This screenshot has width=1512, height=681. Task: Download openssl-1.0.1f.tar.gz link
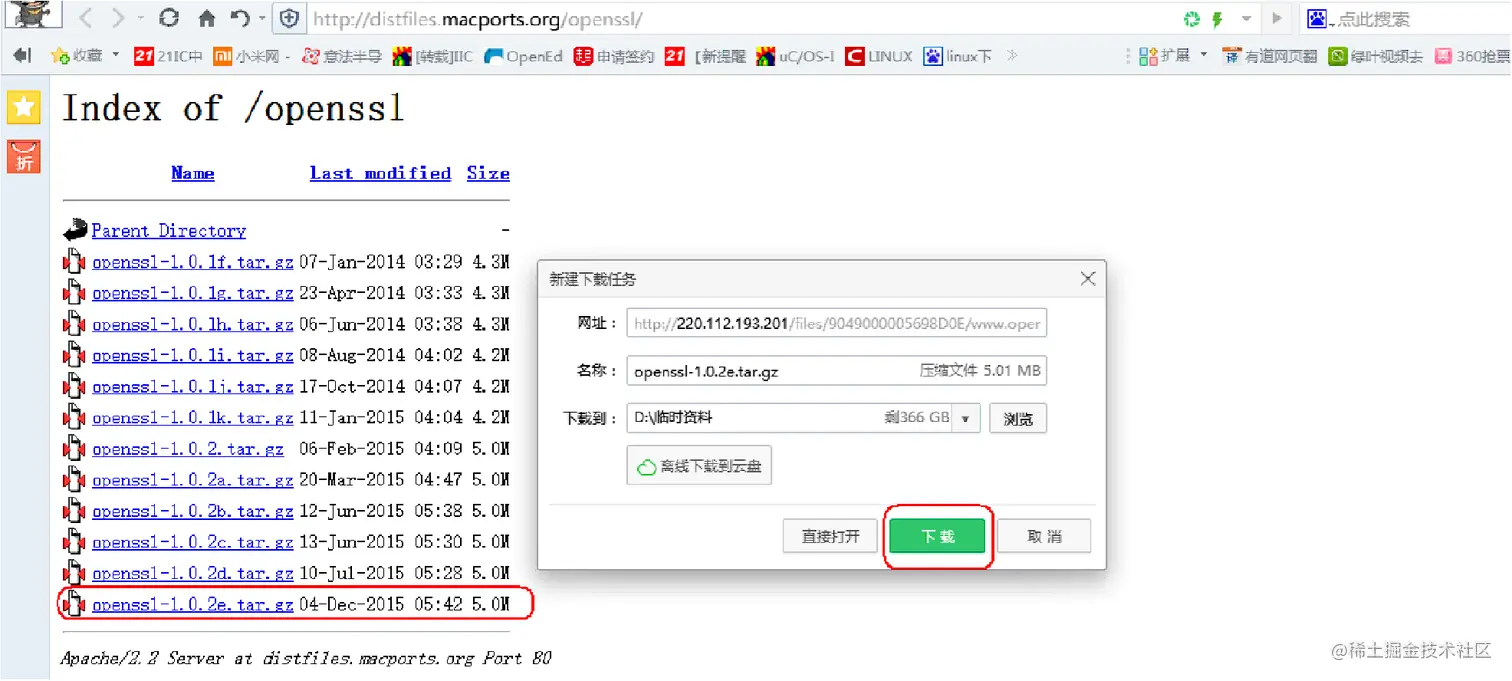point(193,262)
